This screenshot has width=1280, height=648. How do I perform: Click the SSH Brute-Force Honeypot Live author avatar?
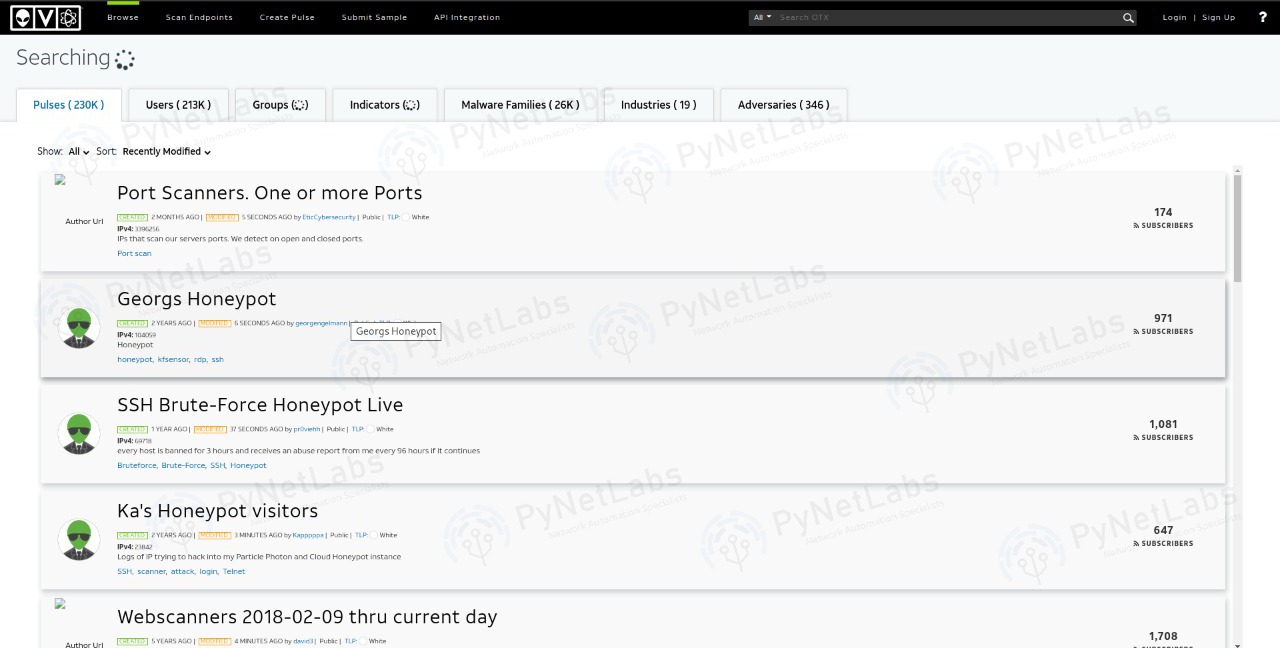79,434
